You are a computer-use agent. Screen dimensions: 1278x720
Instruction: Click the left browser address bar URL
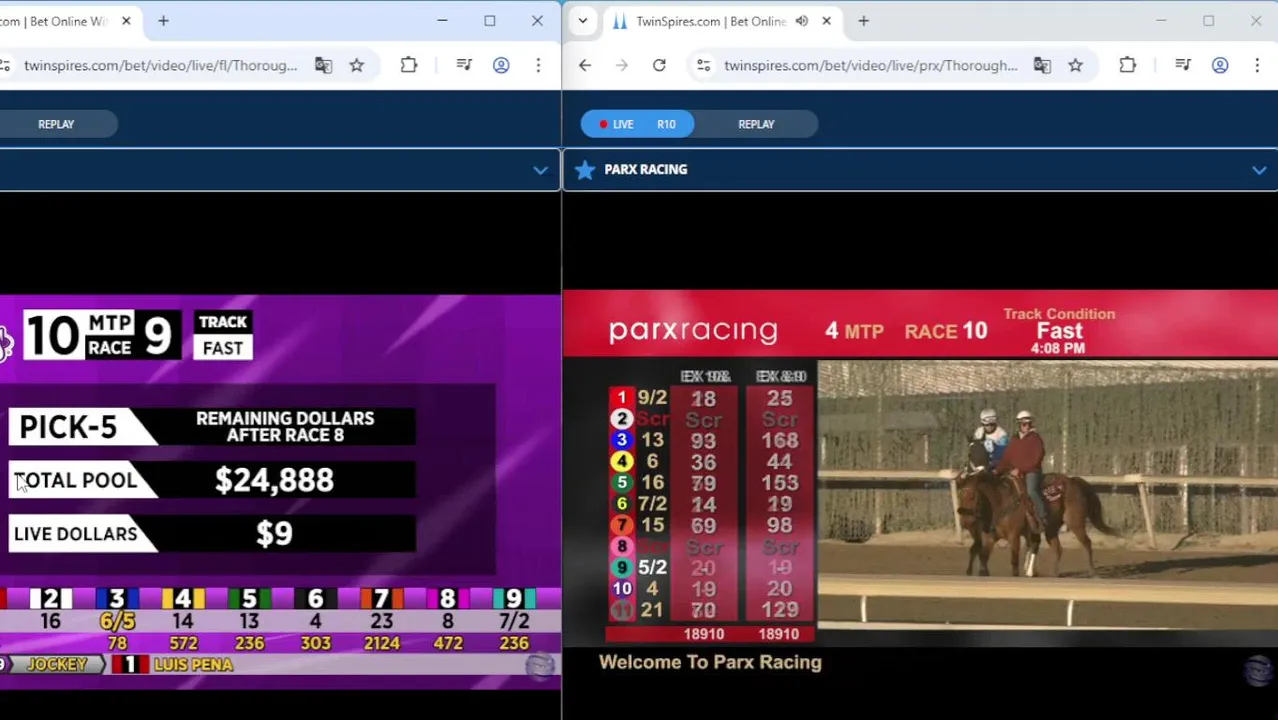tap(160, 65)
